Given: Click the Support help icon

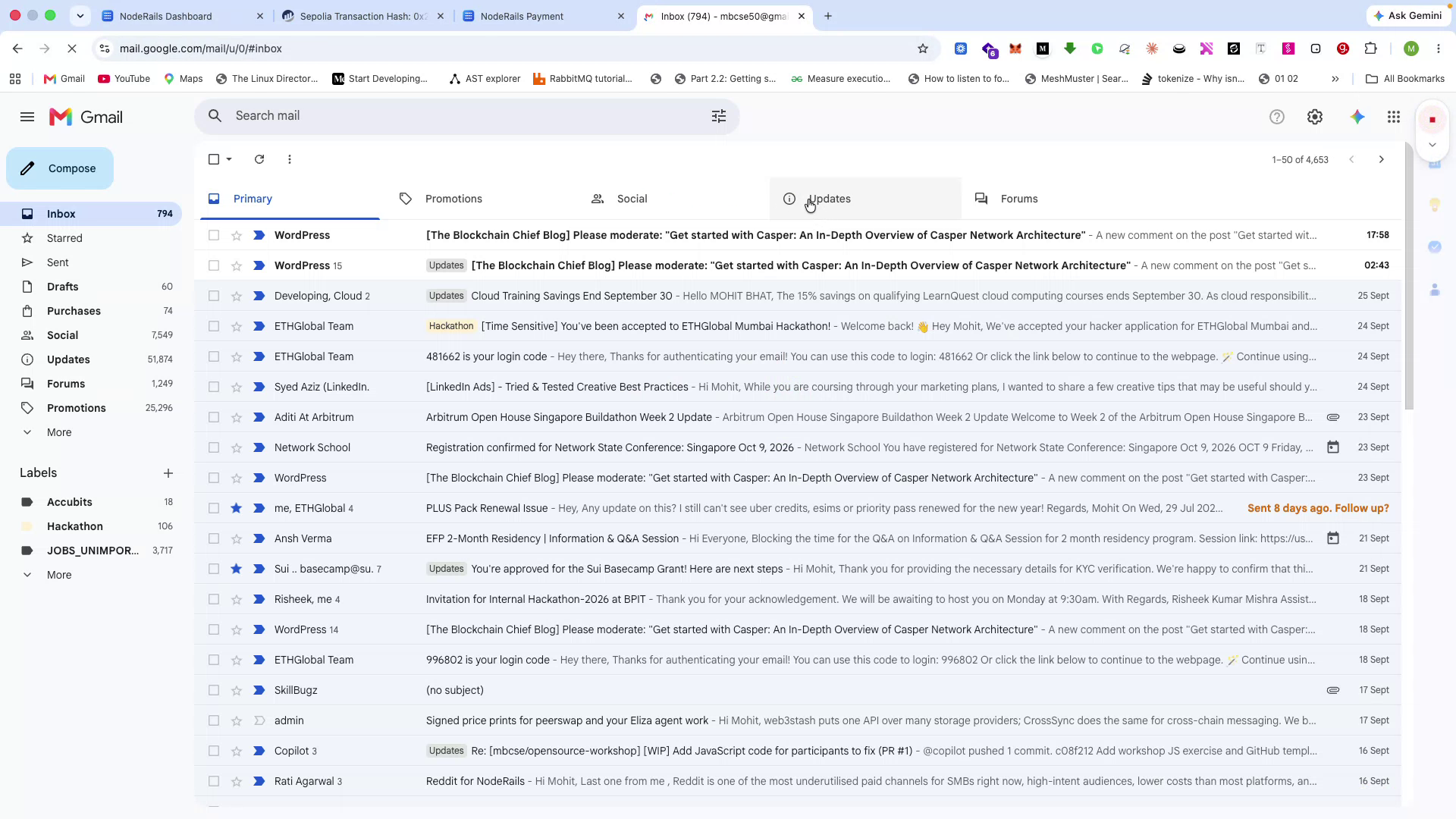Looking at the screenshot, I should [1277, 117].
